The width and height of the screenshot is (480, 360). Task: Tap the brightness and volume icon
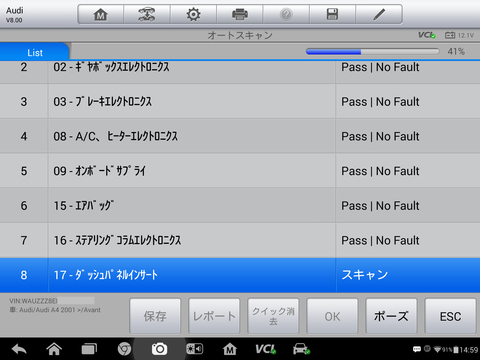(194, 349)
